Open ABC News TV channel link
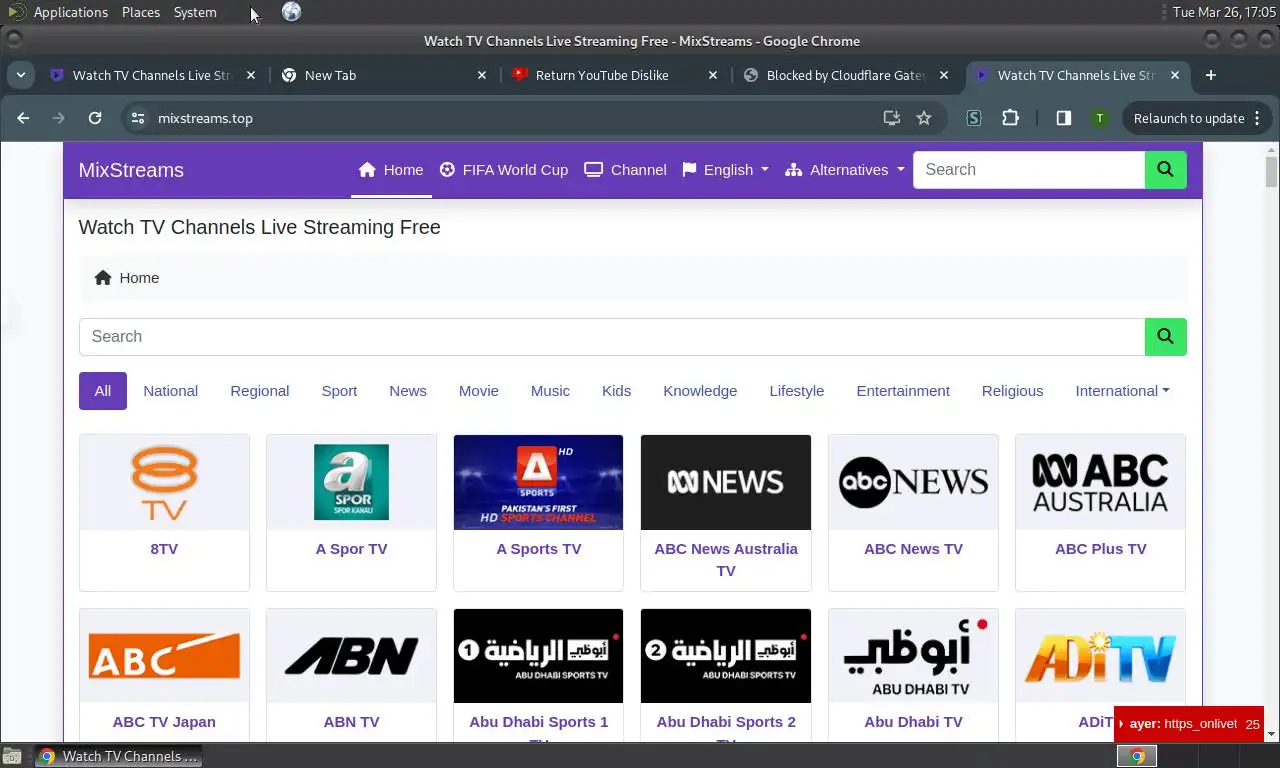 [x=913, y=549]
